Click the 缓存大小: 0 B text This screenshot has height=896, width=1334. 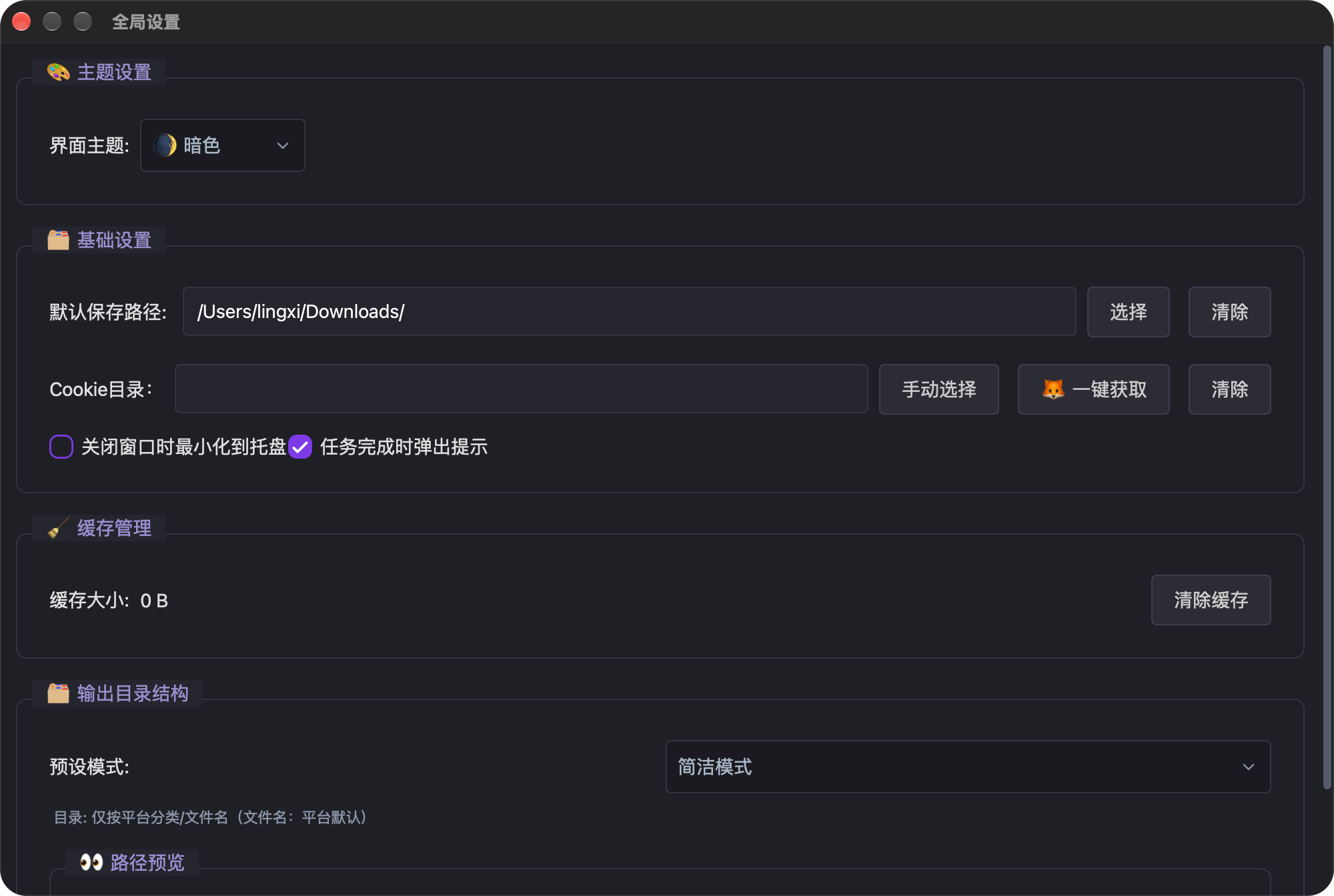tap(109, 601)
